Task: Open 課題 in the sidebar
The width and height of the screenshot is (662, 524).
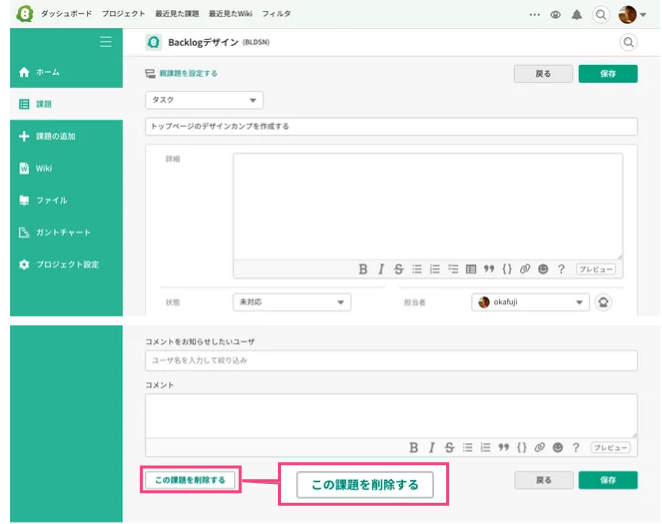Action: (x=66, y=104)
